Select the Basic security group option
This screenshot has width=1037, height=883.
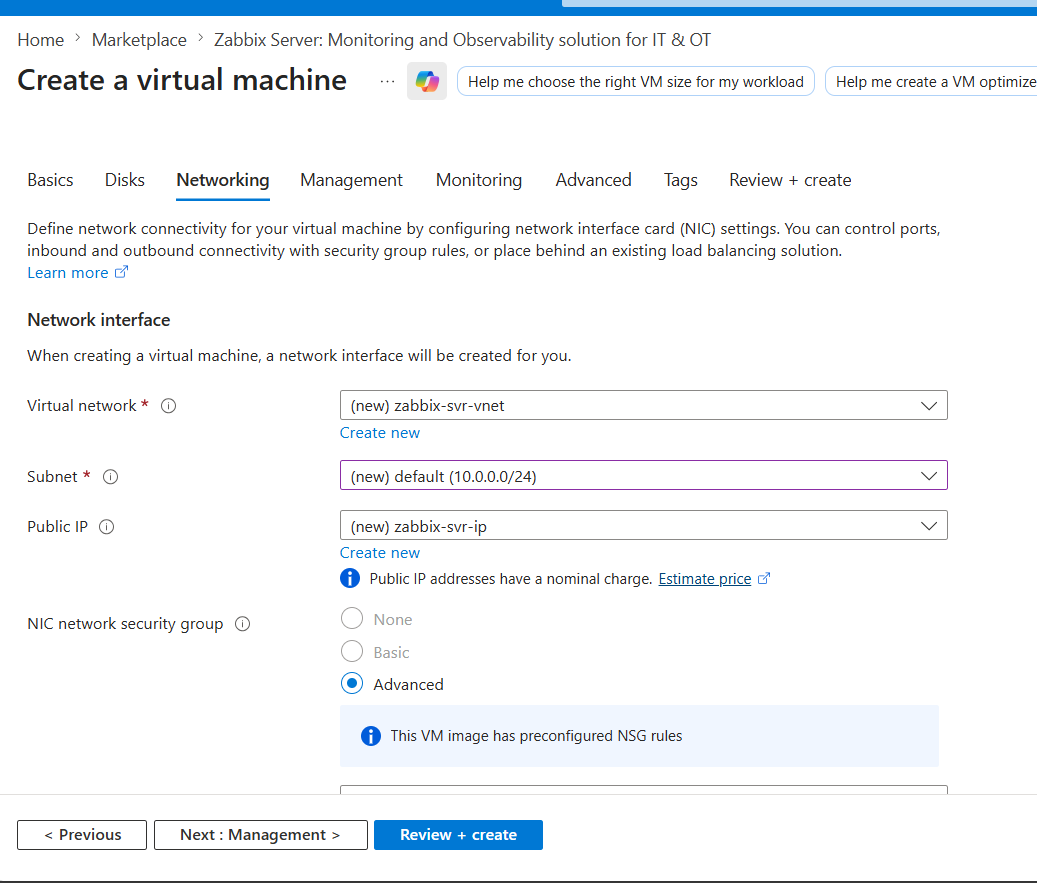[x=352, y=651]
